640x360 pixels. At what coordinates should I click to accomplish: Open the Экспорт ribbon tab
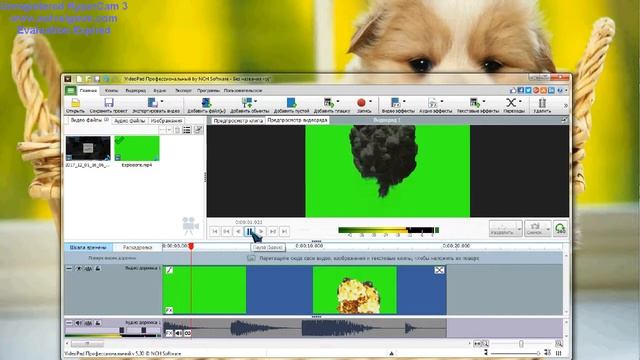[x=183, y=91]
